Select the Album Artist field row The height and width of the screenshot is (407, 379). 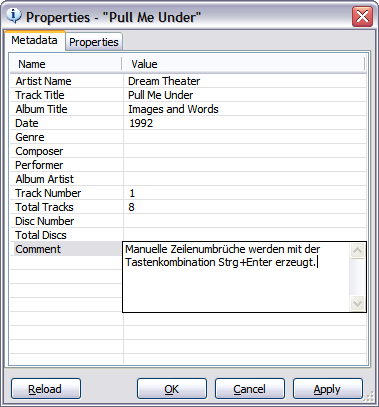(x=188, y=179)
